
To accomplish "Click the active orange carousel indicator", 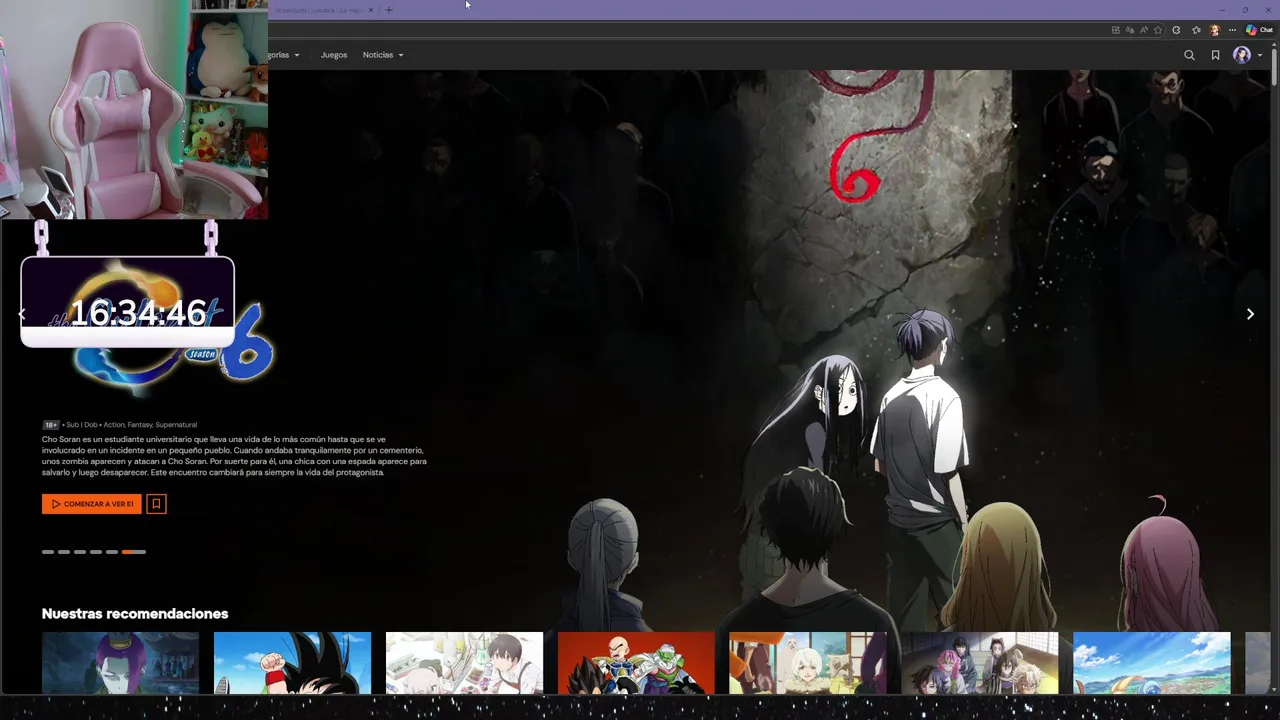I will tap(134, 552).
